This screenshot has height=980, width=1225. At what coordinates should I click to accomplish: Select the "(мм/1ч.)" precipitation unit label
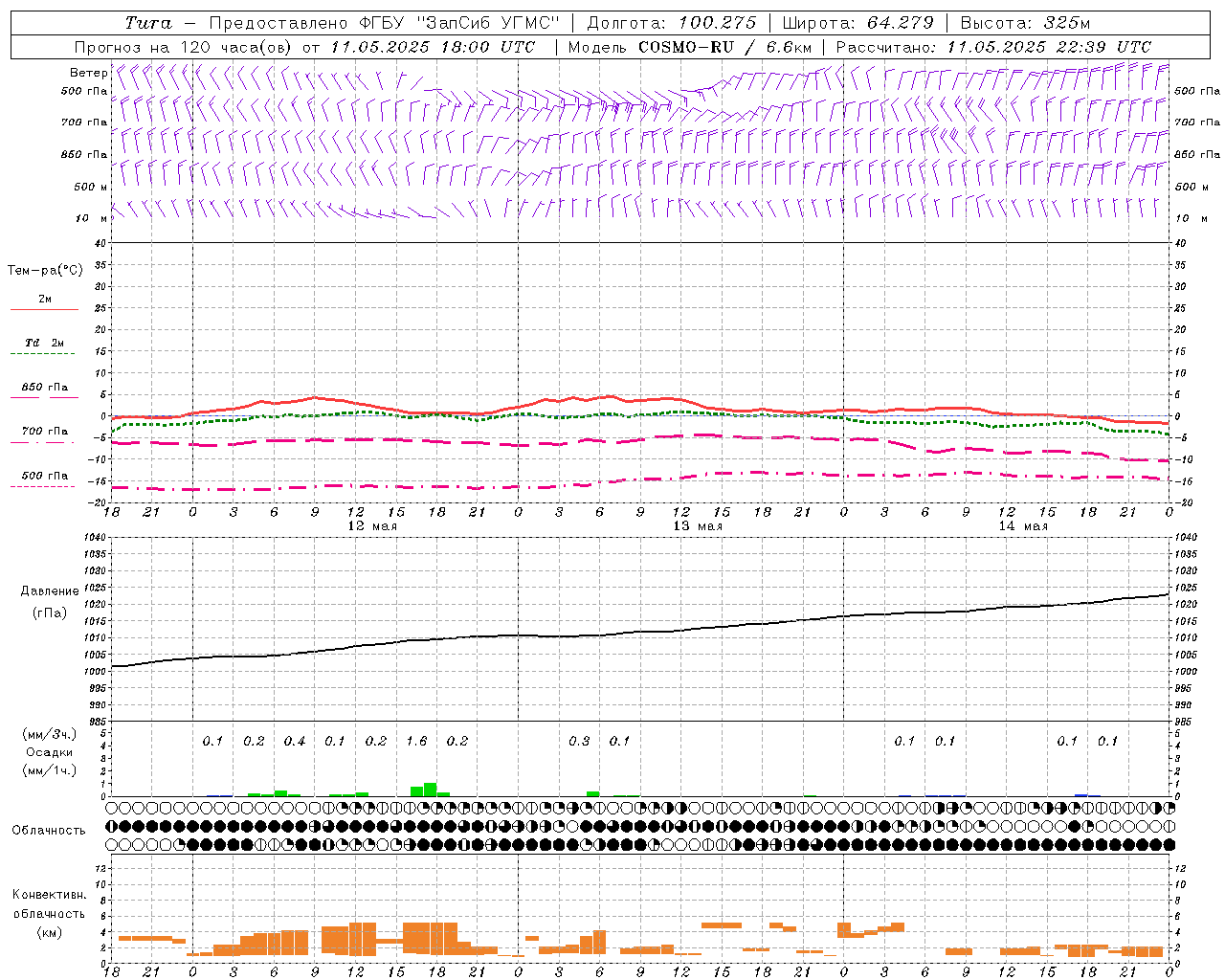click(49, 770)
